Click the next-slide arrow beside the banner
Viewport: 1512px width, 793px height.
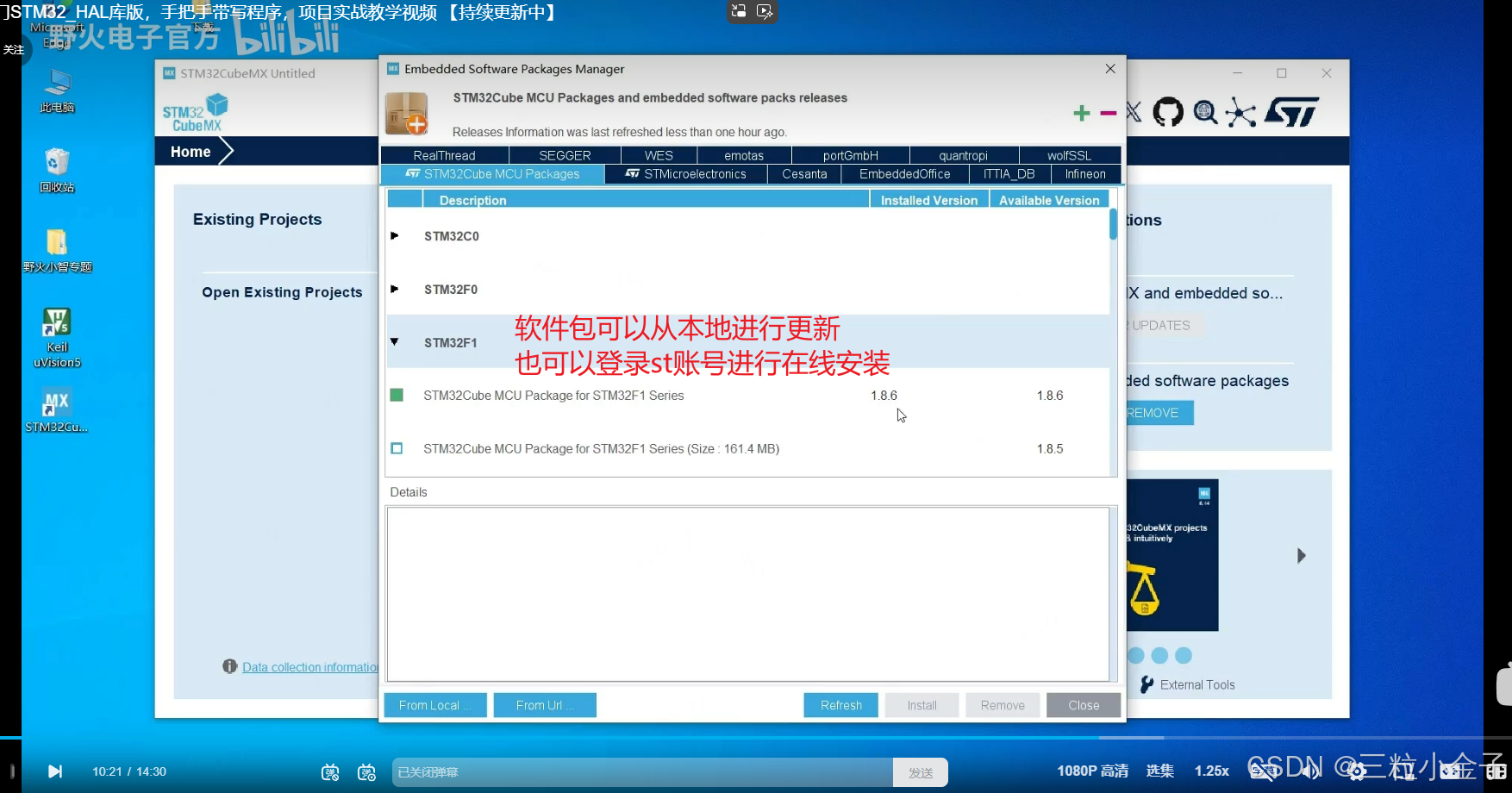(1302, 555)
